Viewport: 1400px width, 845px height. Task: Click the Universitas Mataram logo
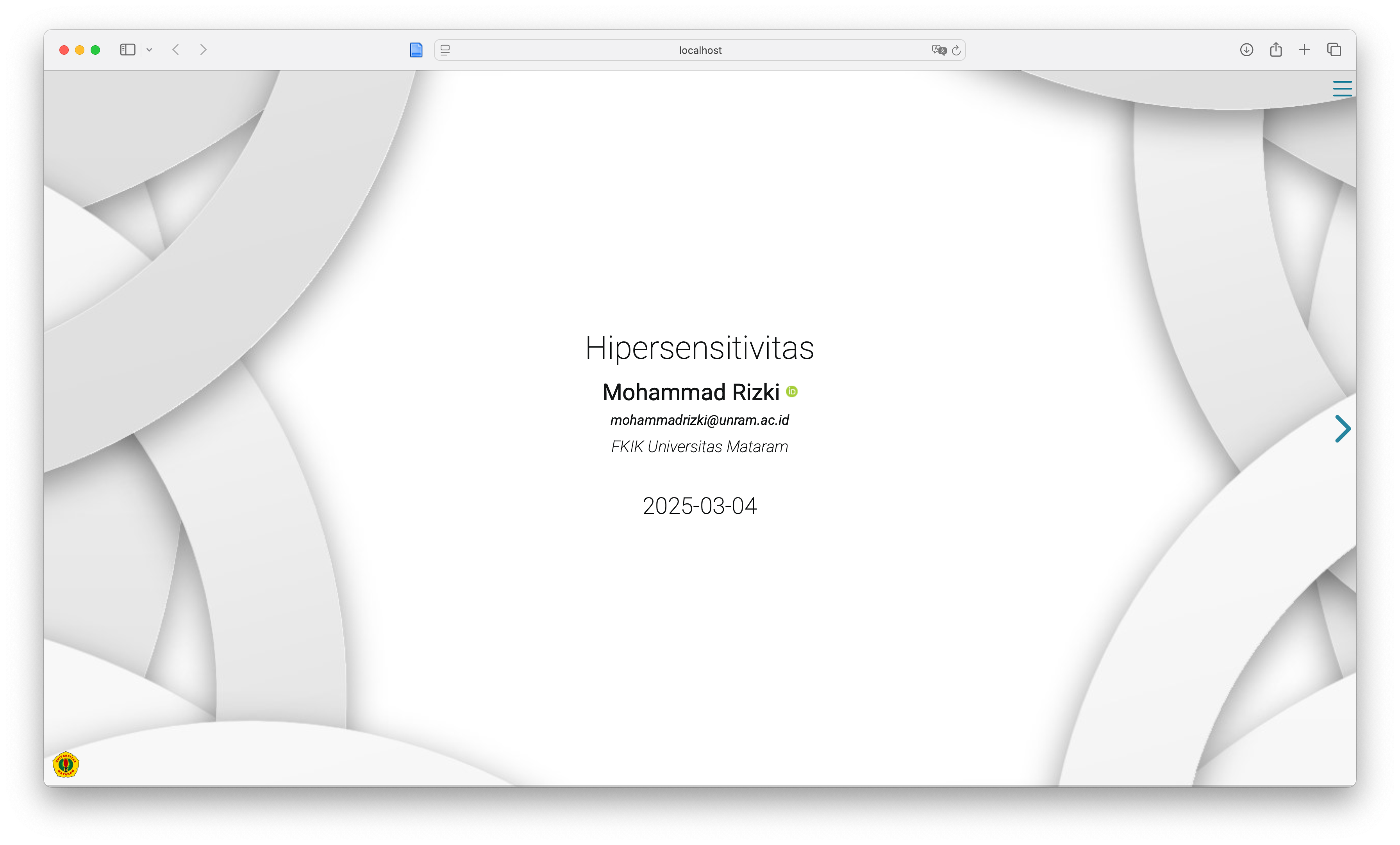click(66, 764)
